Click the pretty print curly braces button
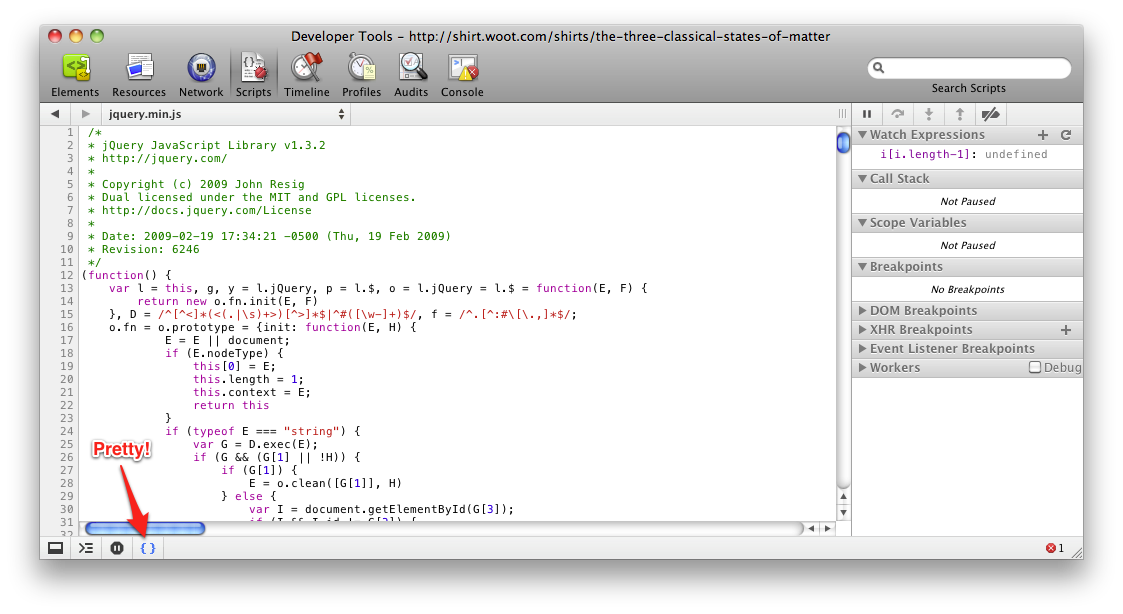Image resolution: width=1123 pixels, height=614 pixels. click(148, 548)
